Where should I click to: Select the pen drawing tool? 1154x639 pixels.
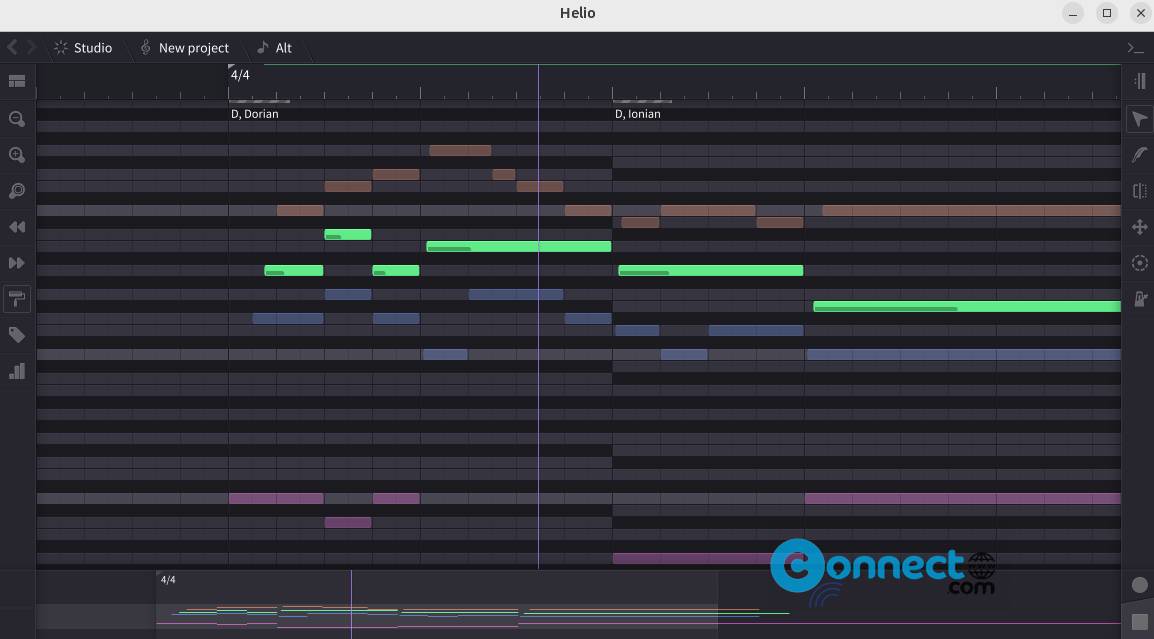click(x=1140, y=155)
